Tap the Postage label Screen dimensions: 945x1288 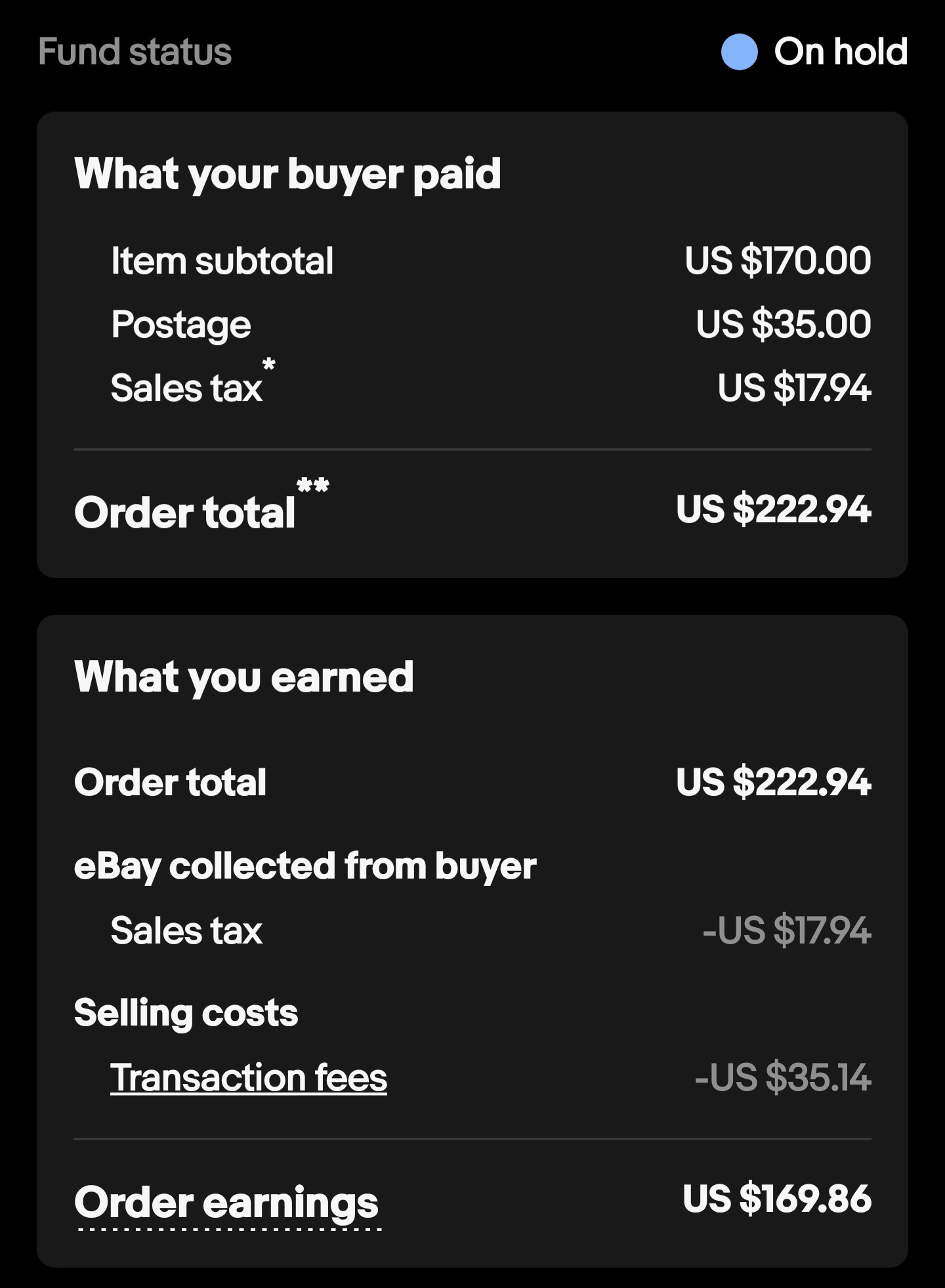(x=181, y=324)
